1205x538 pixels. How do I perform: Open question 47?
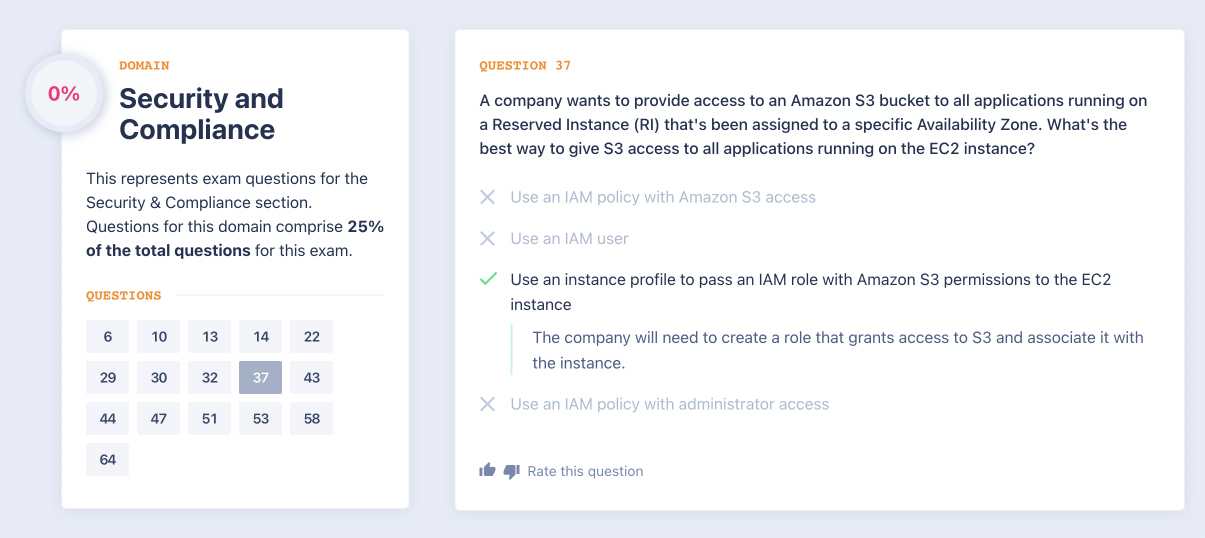(x=159, y=419)
